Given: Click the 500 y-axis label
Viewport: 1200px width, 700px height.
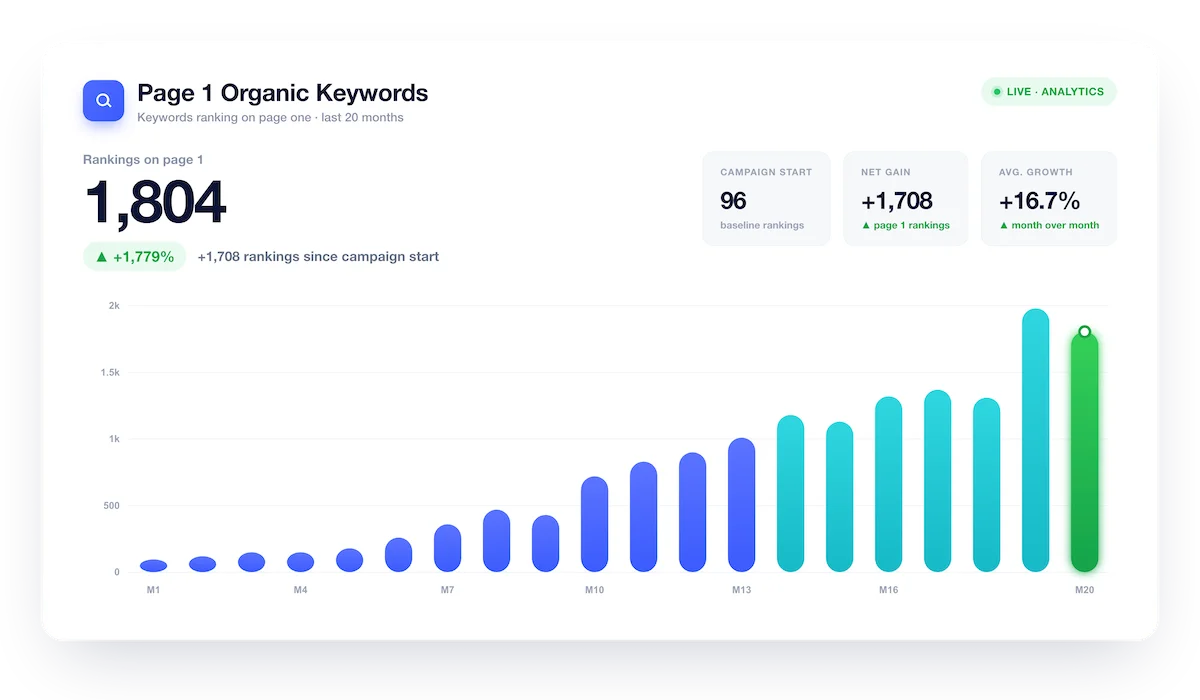Looking at the screenshot, I should (x=111, y=506).
